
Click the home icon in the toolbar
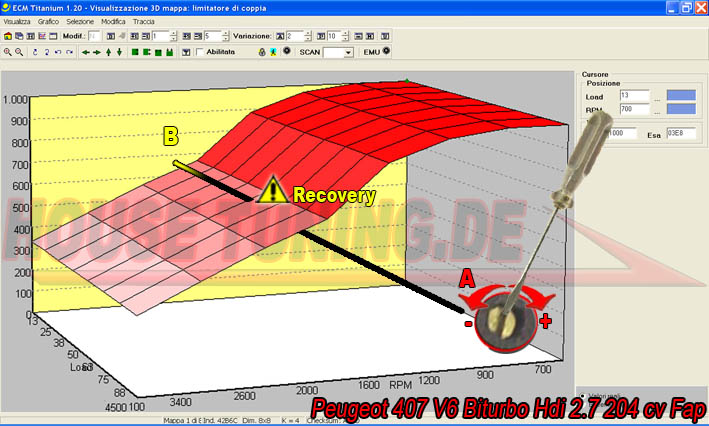point(7,36)
